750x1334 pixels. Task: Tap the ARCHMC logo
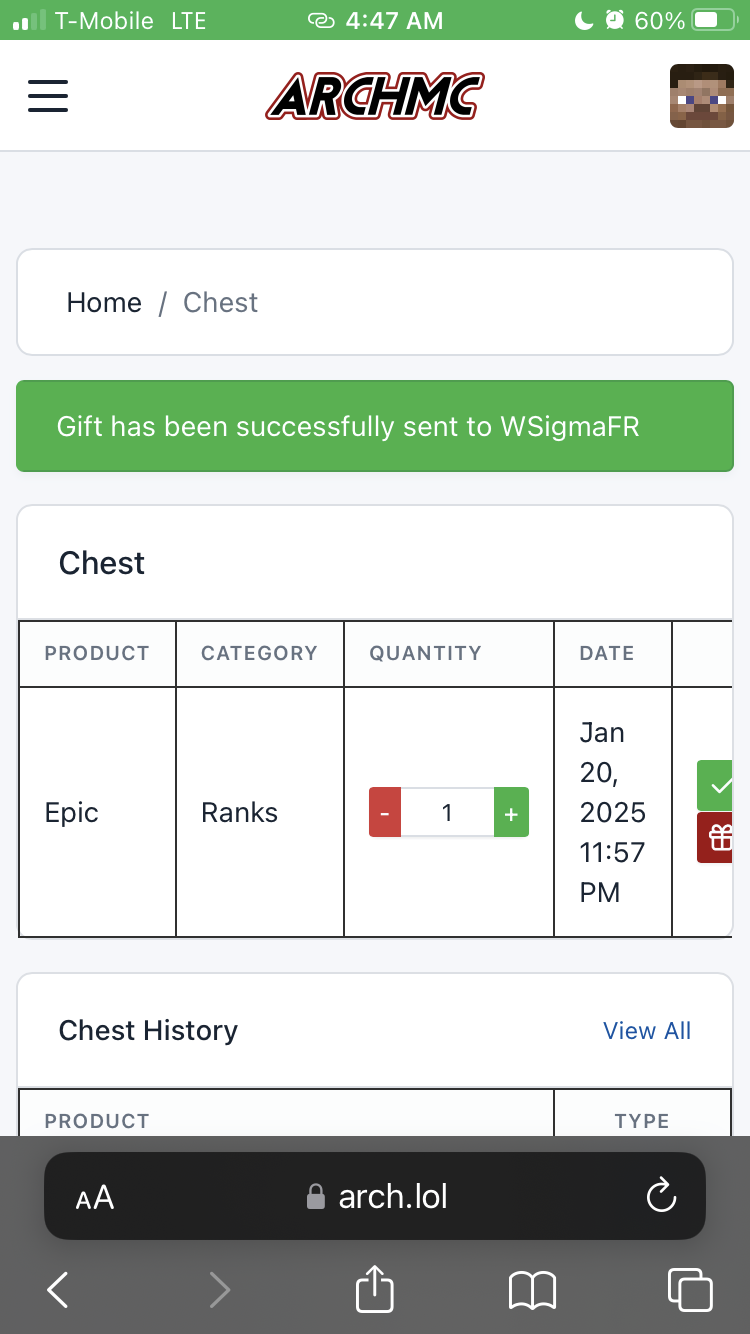click(x=375, y=96)
